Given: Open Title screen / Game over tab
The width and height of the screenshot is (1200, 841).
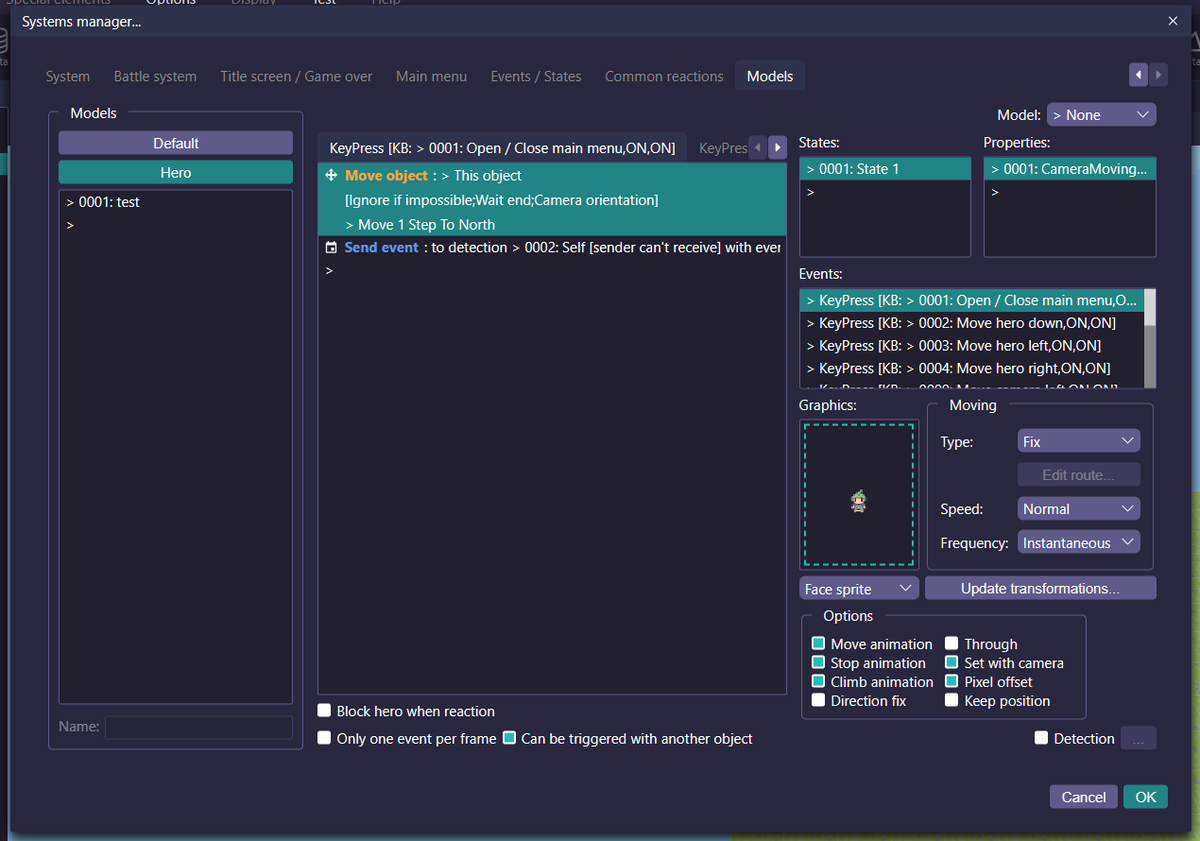Looking at the screenshot, I should 296,76.
